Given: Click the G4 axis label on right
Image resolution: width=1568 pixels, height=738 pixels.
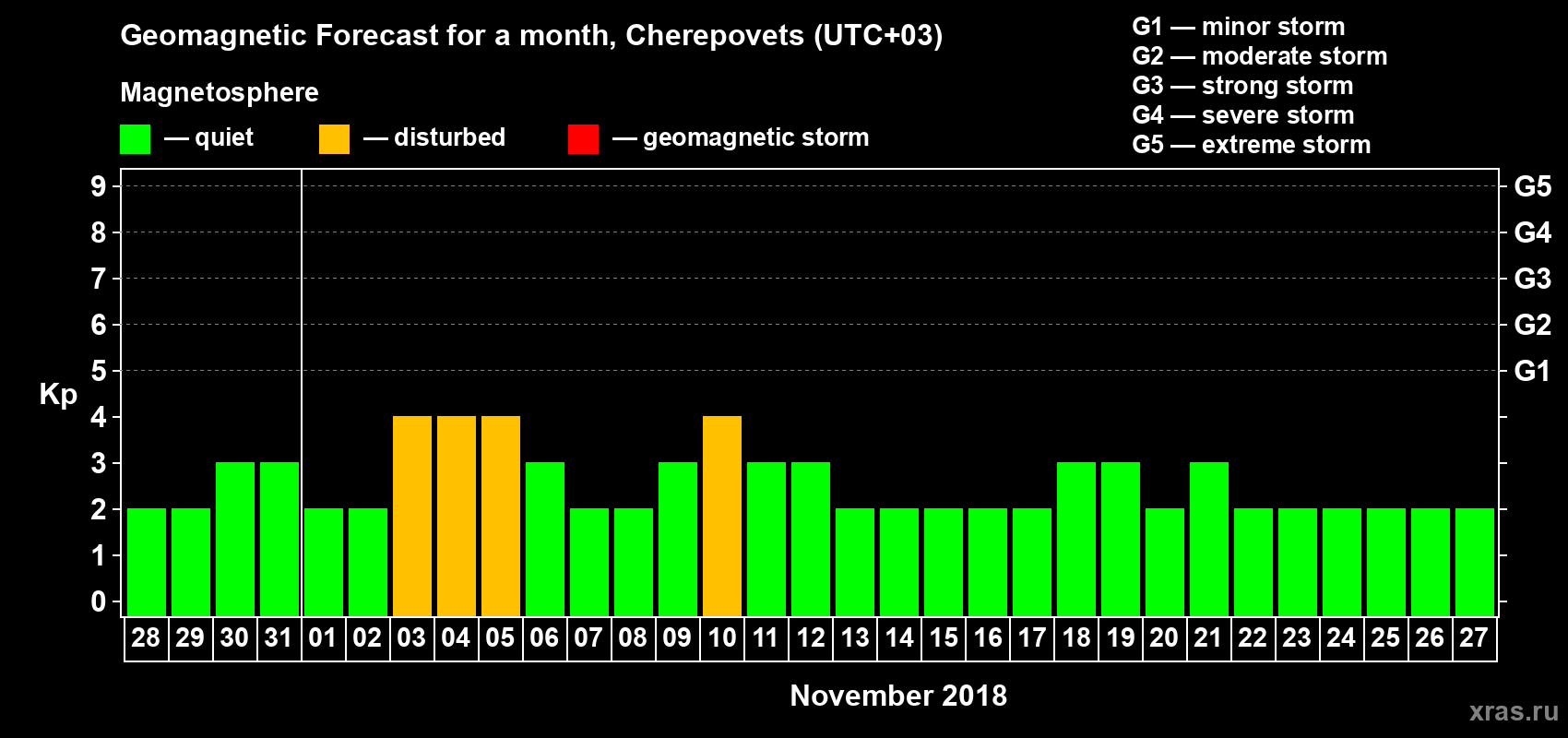Looking at the screenshot, I should click(x=1533, y=232).
